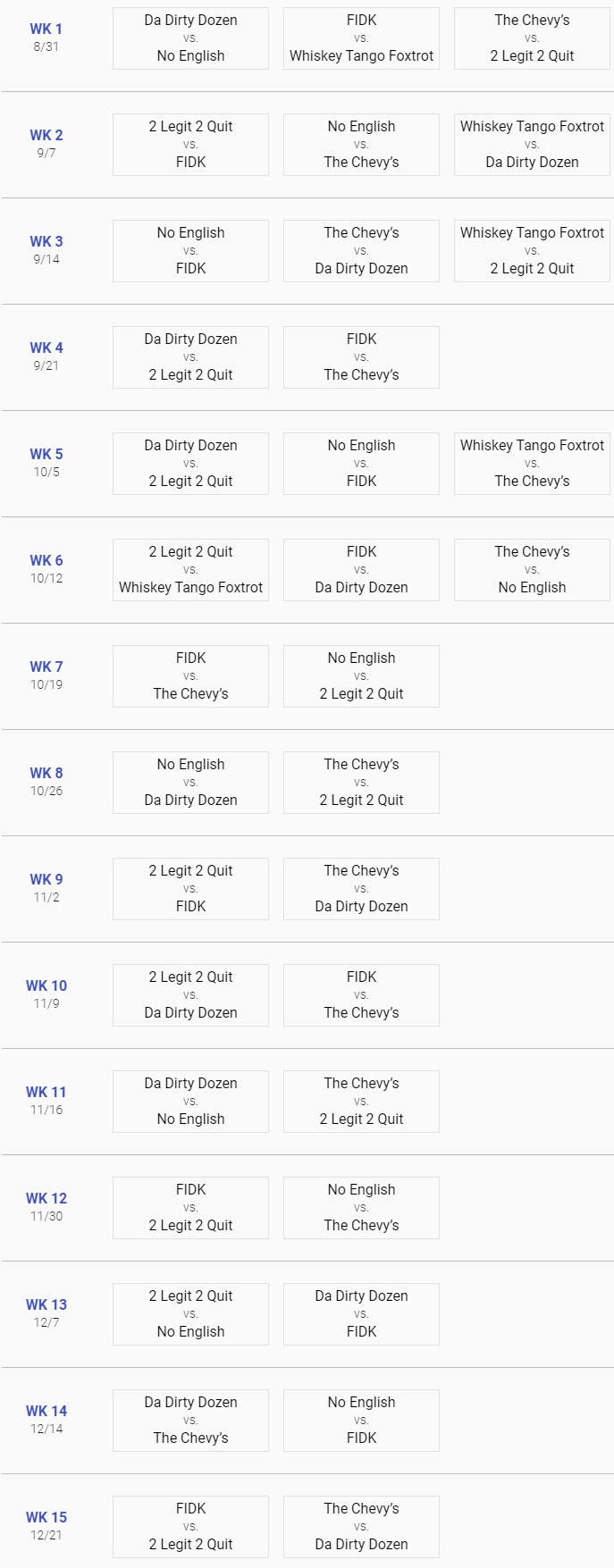Select WK 6 The Chevy's vs. No English
Screen dimensions: 614x1568
coord(532,570)
